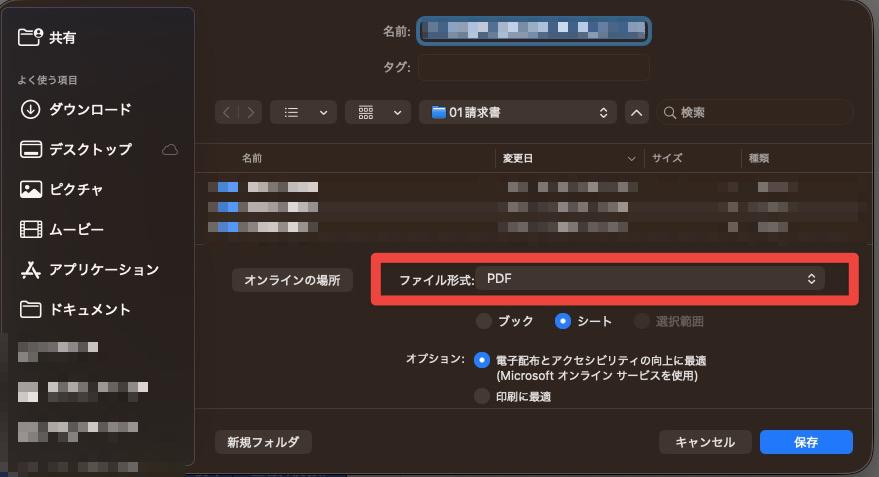879x477 pixels.
Task: Select ダウンロード in the sidebar
Action: [x=76, y=109]
